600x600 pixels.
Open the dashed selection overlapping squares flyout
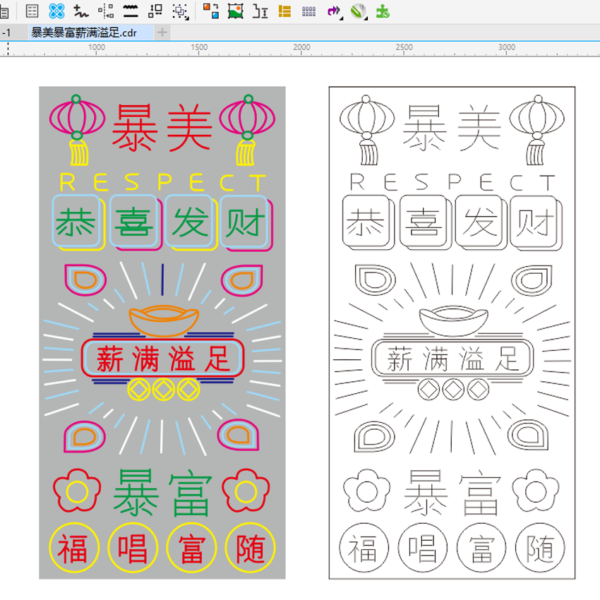pyautogui.click(x=181, y=12)
